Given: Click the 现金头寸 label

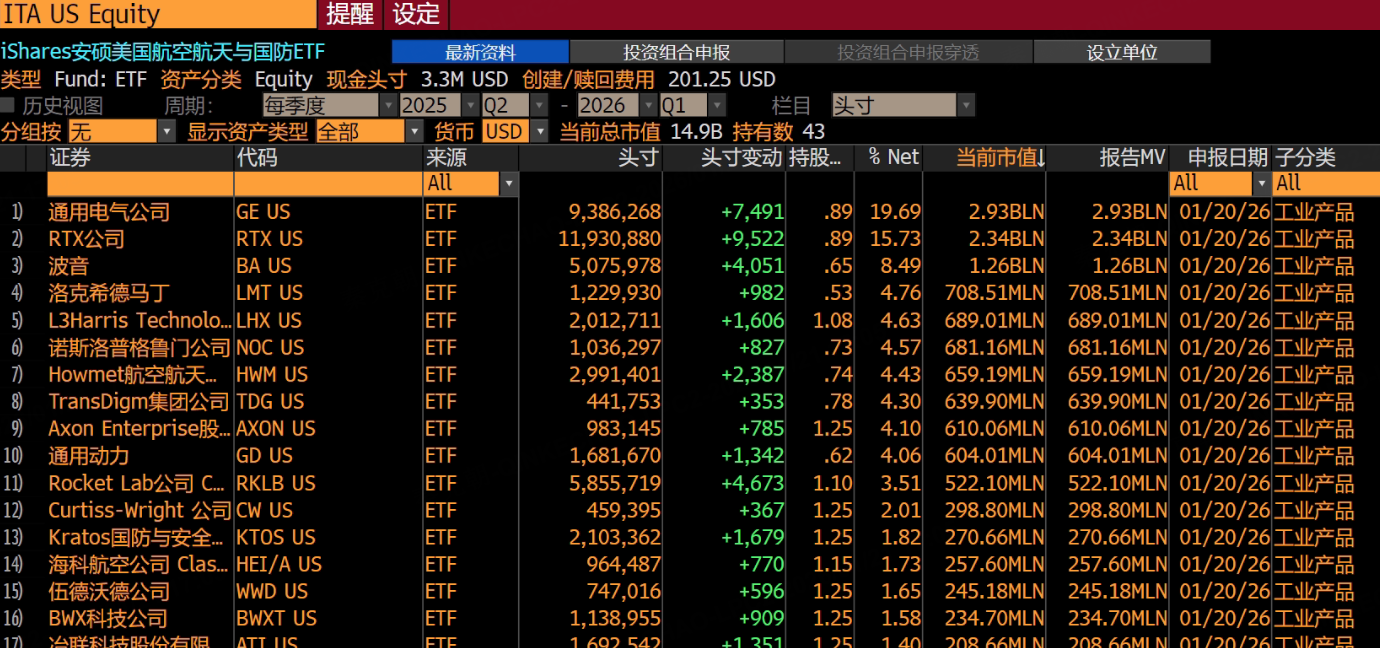Looking at the screenshot, I should tap(367, 79).
